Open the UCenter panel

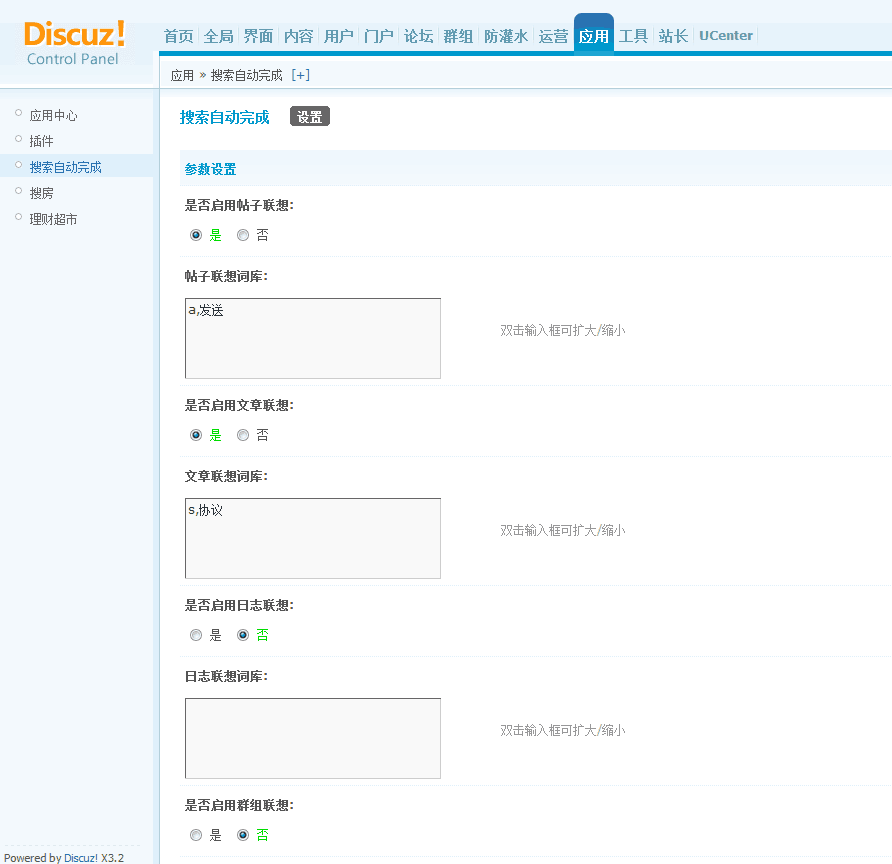[725, 35]
